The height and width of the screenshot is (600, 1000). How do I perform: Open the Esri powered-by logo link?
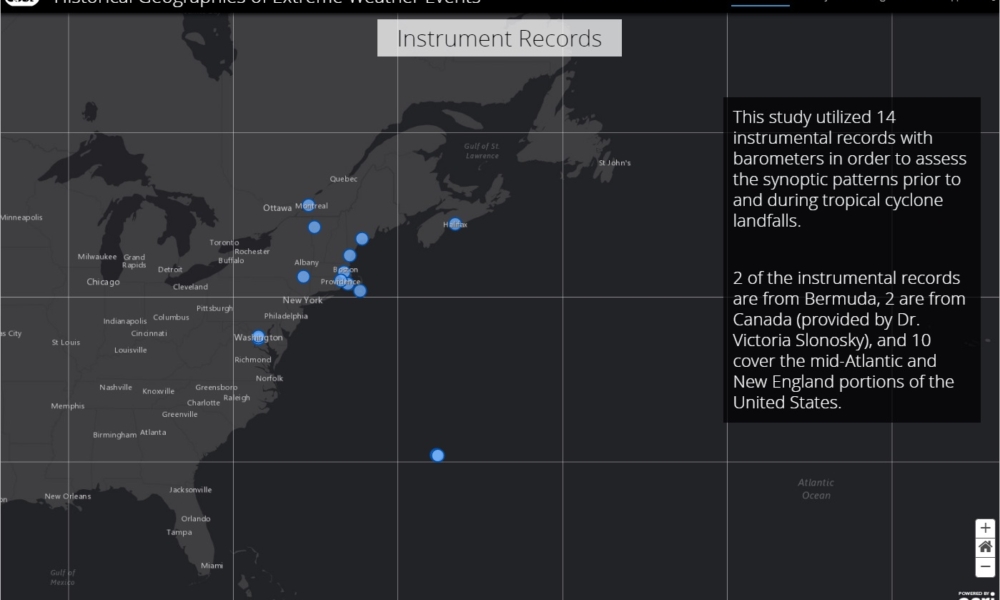point(976,595)
